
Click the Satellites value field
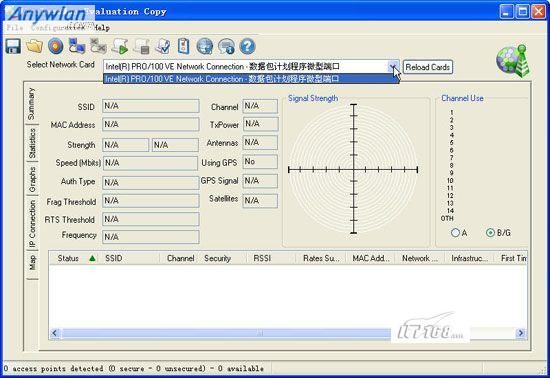[x=260, y=201]
